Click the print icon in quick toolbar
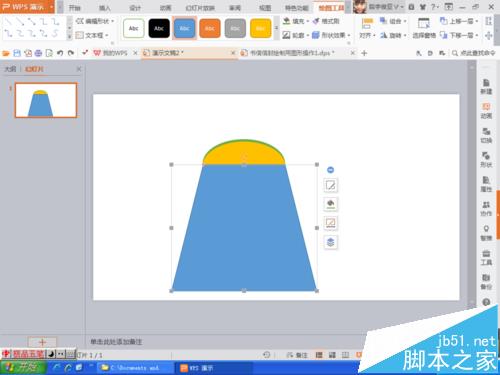Image resolution: width=500 pixels, height=375 pixels. (x=38, y=53)
